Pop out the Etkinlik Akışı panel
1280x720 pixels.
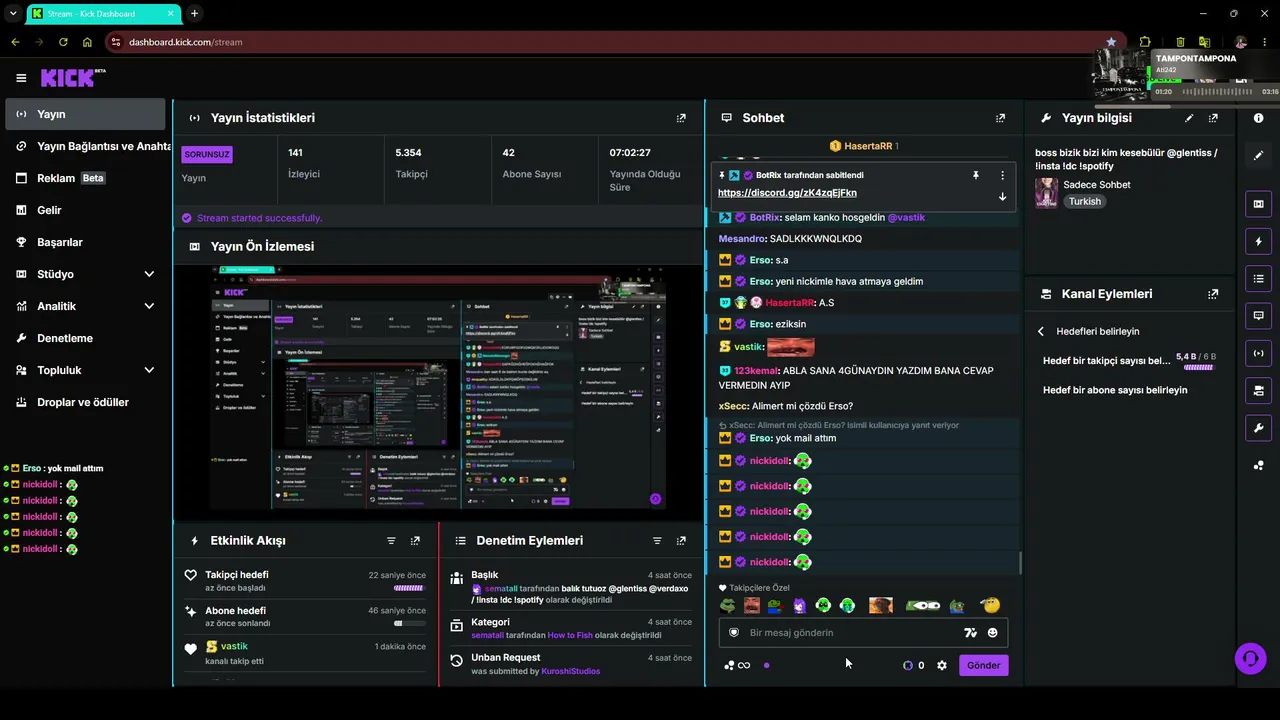pyautogui.click(x=415, y=541)
